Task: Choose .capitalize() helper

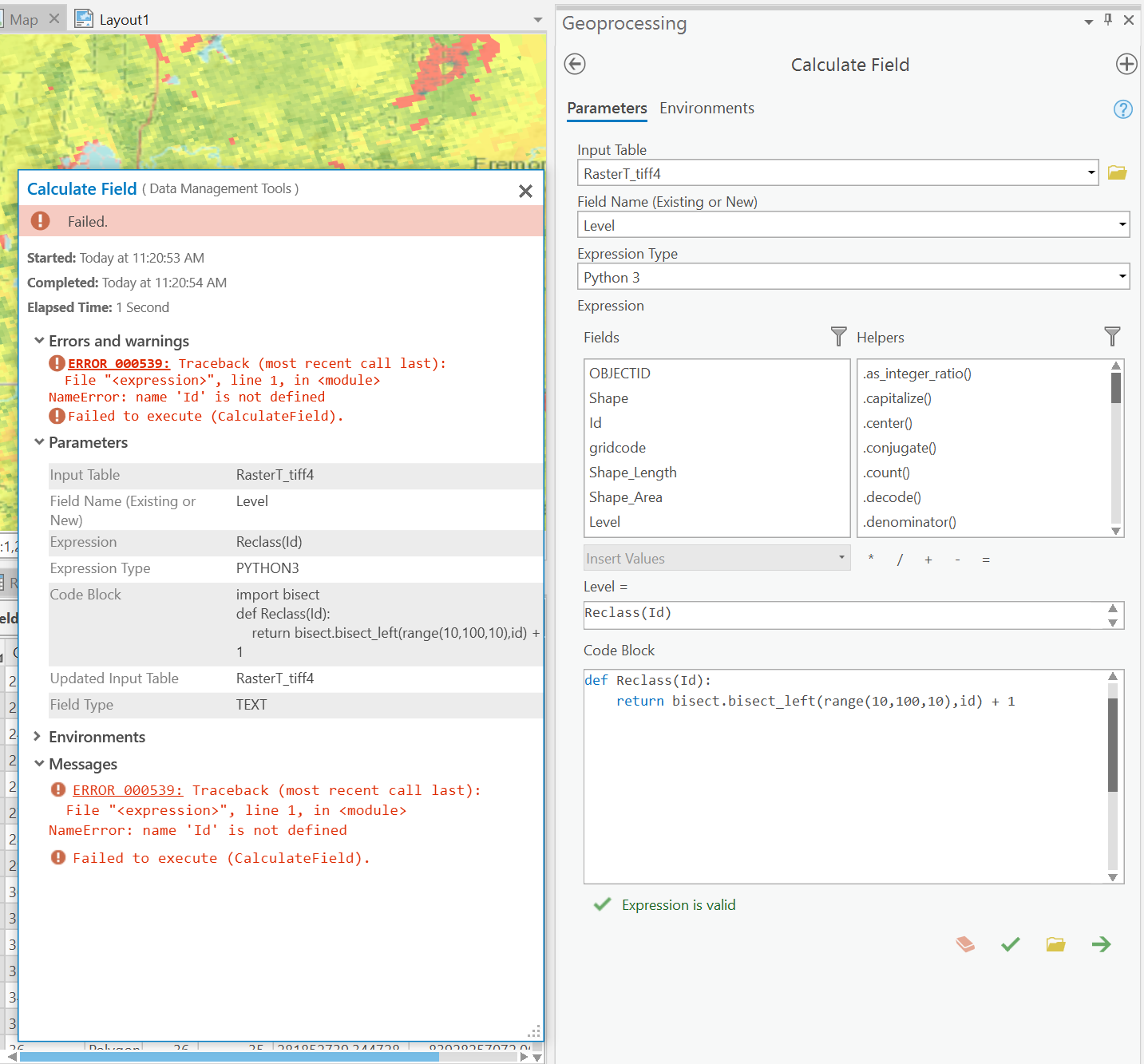Action: tap(897, 398)
